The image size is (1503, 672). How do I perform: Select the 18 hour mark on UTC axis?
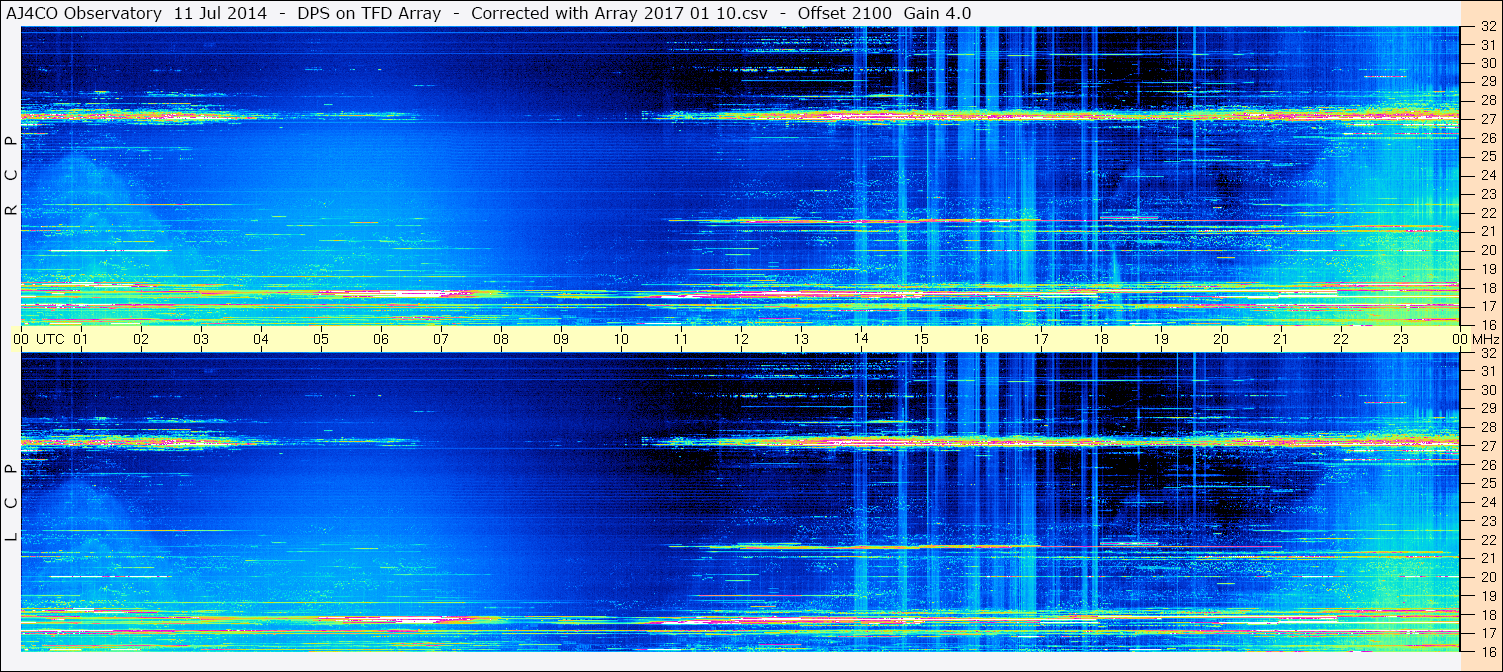click(1101, 339)
